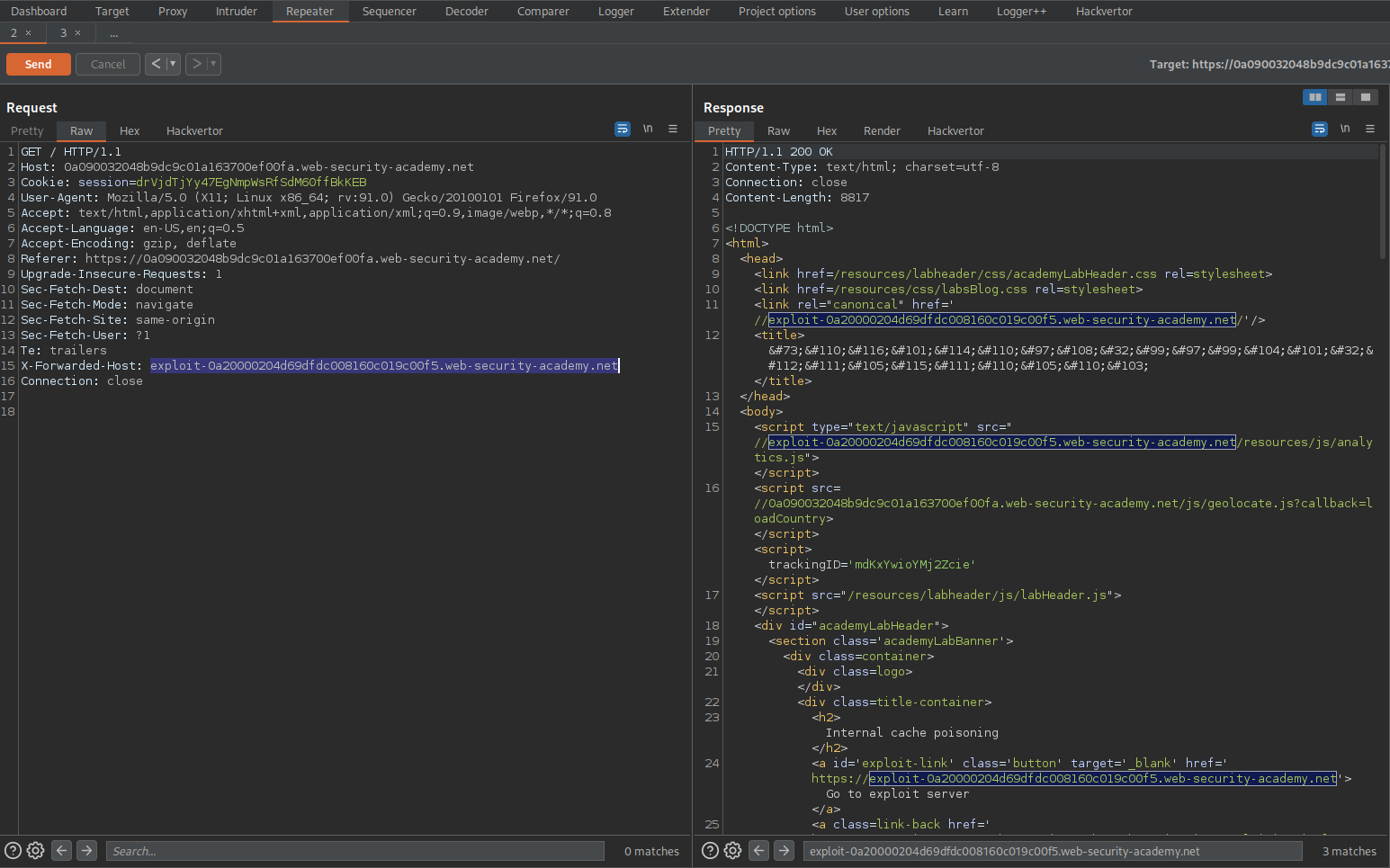Viewport: 1390px width, 868px height.
Task: Open the Decoder tab
Action: (467, 12)
